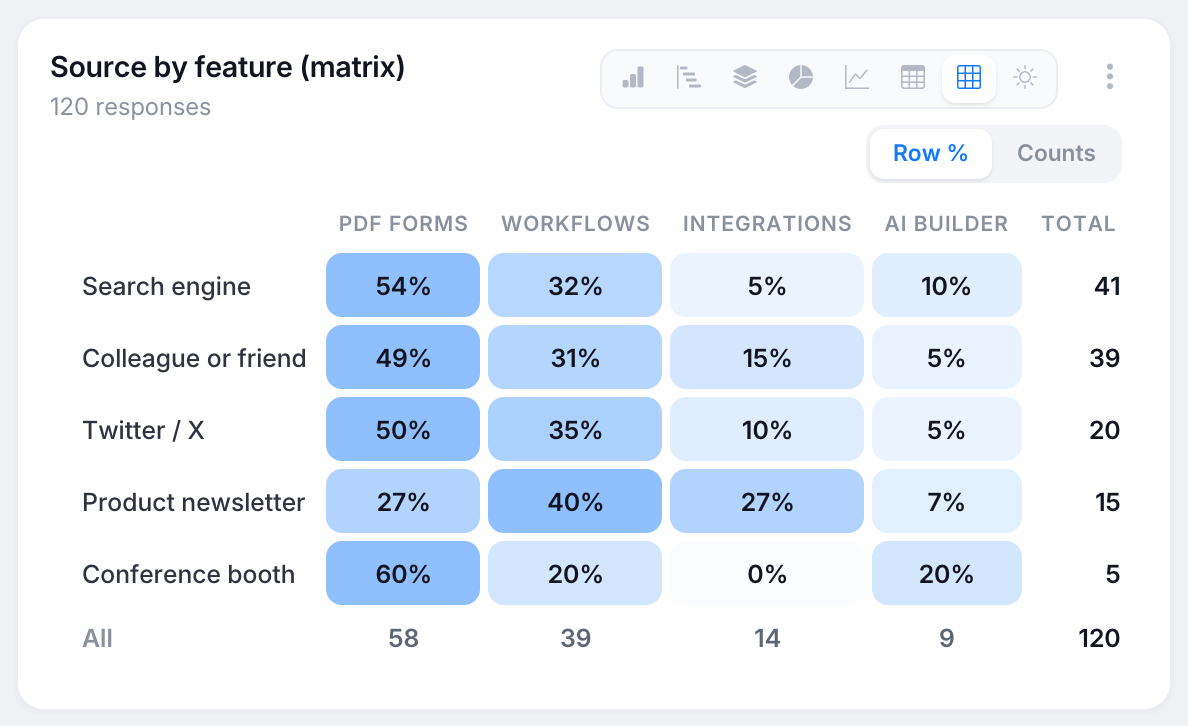Switch to pie chart view

(801, 77)
